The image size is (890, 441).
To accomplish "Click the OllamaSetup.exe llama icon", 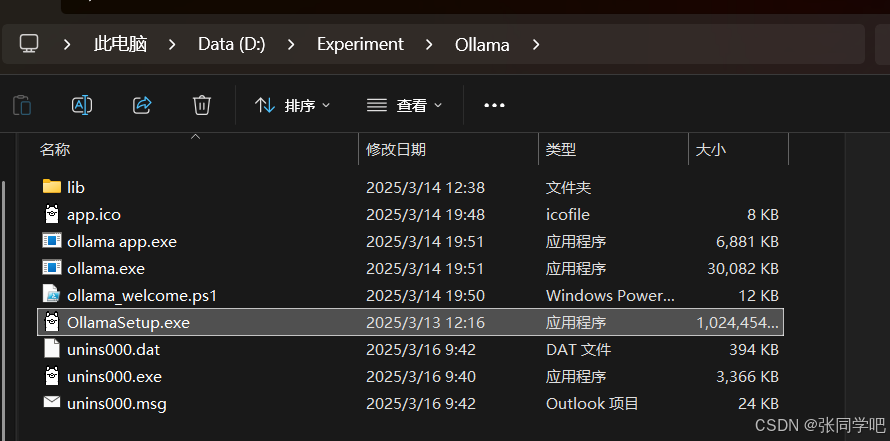I will tap(52, 322).
